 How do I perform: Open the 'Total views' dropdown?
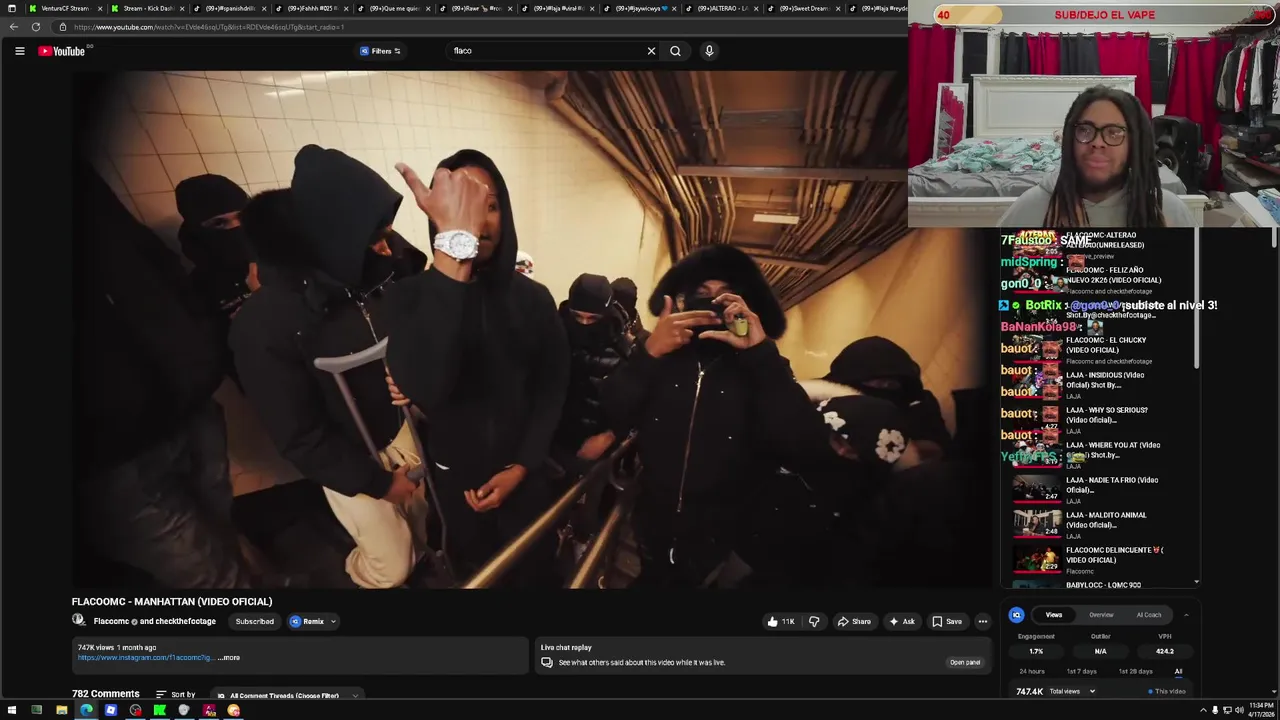tap(1071, 691)
